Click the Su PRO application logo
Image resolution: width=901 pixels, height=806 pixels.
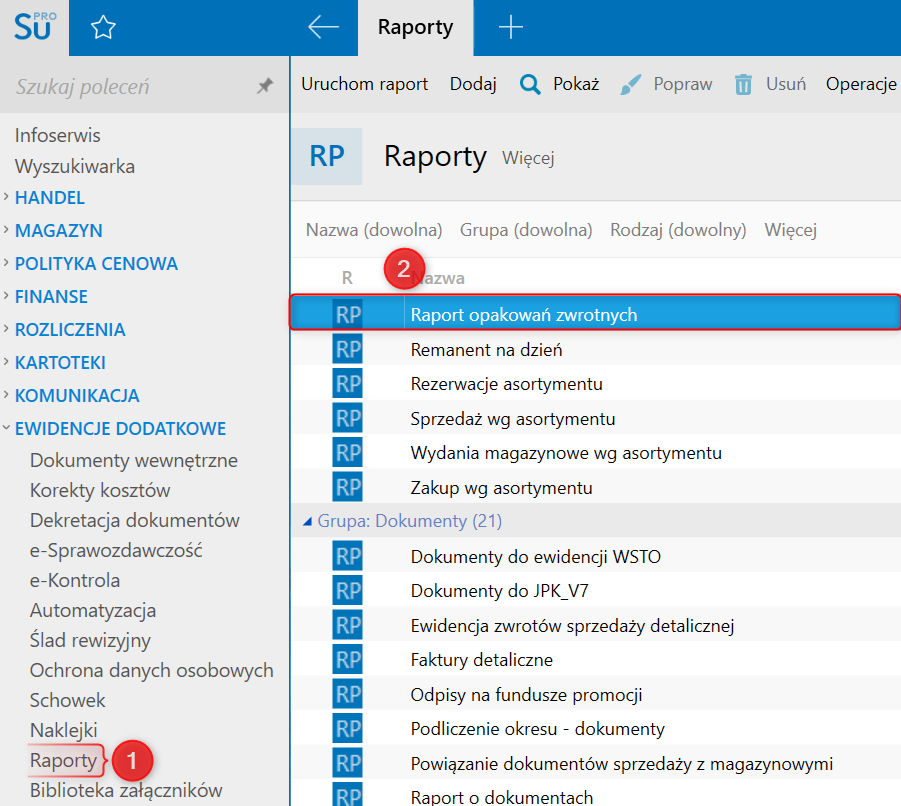tap(34, 27)
